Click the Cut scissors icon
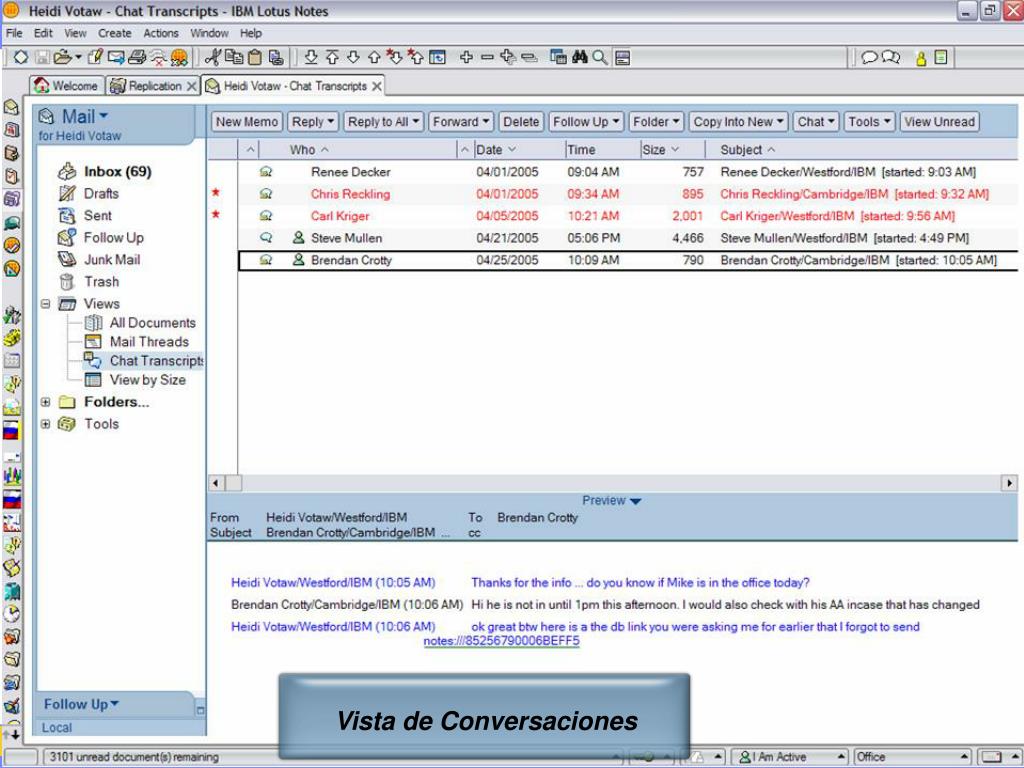Screen dimensions: 1024x768 pyautogui.click(x=212, y=57)
